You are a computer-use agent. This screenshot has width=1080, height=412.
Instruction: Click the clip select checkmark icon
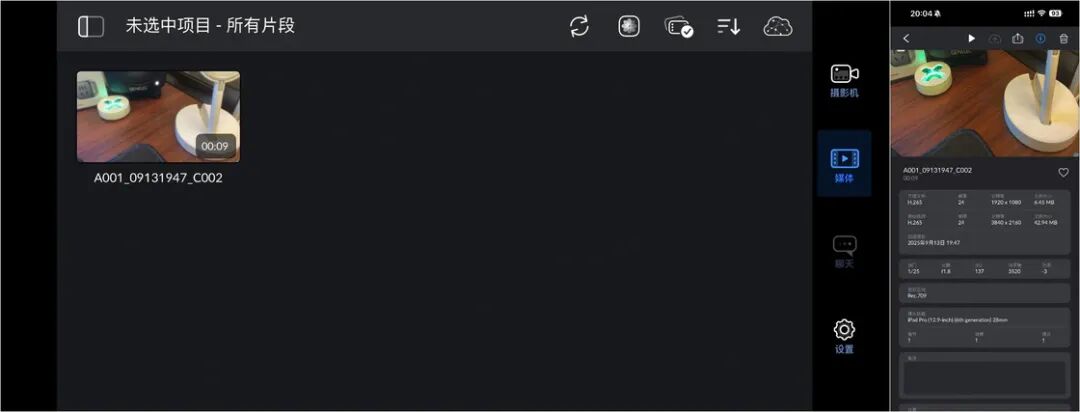click(678, 27)
